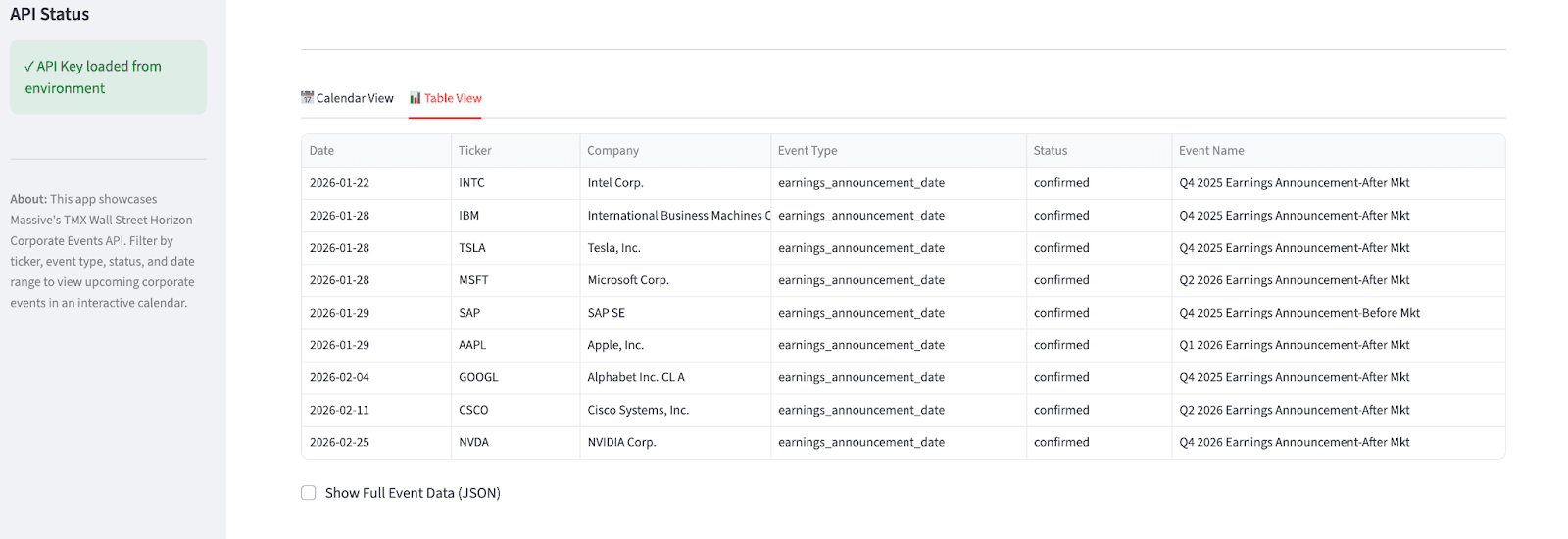Click the Ticker column header
Screen dimensions: 1568x539
point(475,151)
